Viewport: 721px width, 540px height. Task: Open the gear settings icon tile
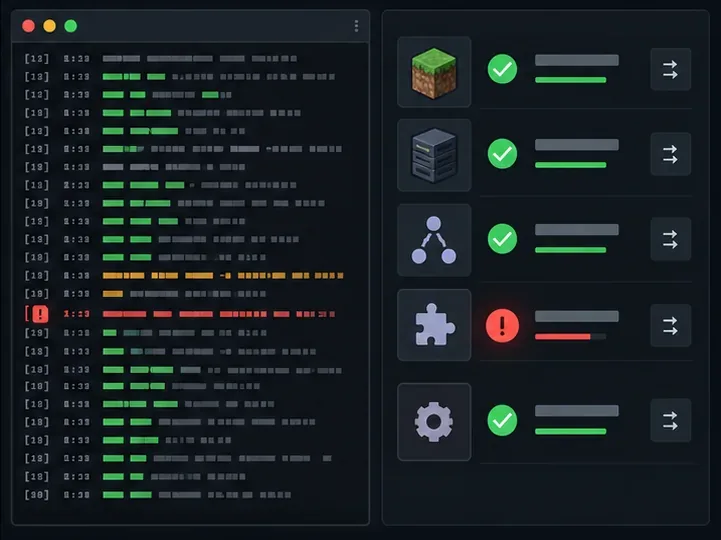434,422
